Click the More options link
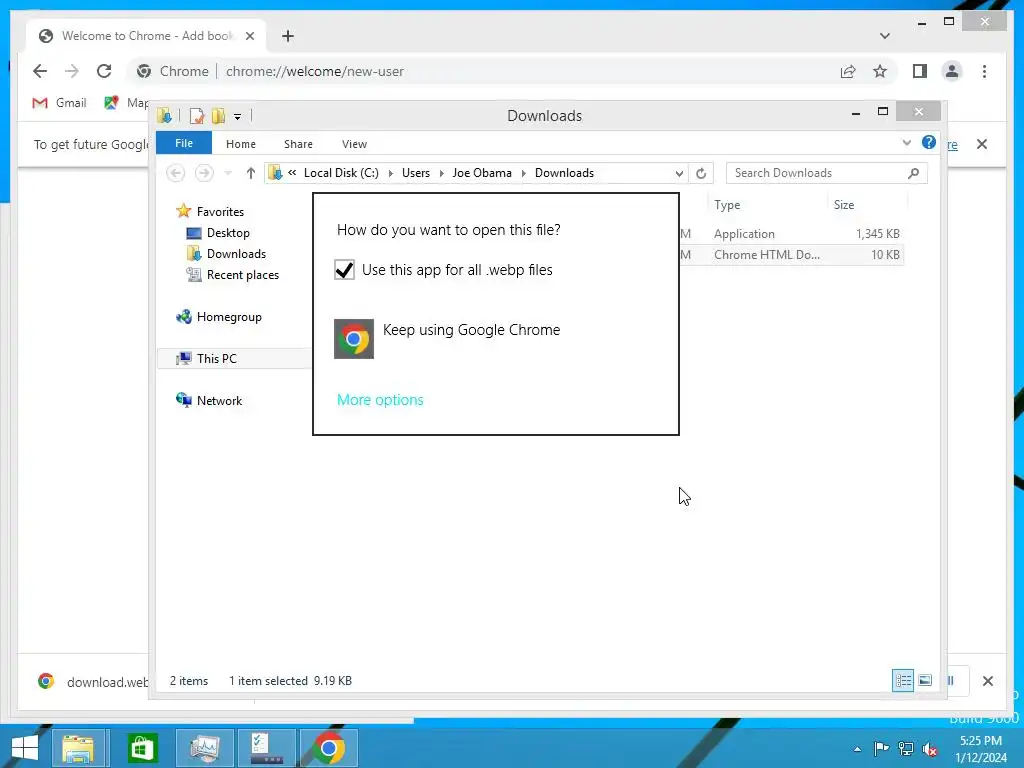This screenshot has height=768, width=1024. coord(380,400)
